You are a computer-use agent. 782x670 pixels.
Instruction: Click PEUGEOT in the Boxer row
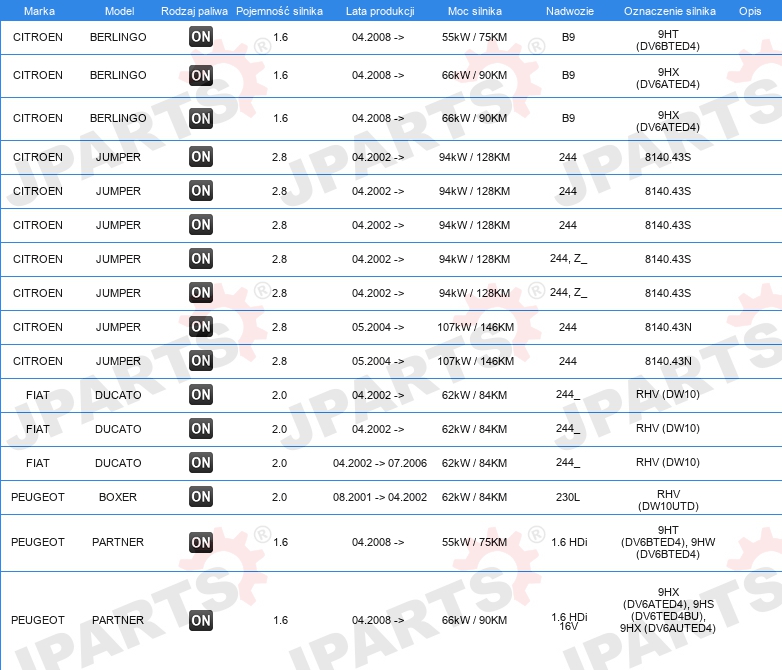tap(38, 497)
